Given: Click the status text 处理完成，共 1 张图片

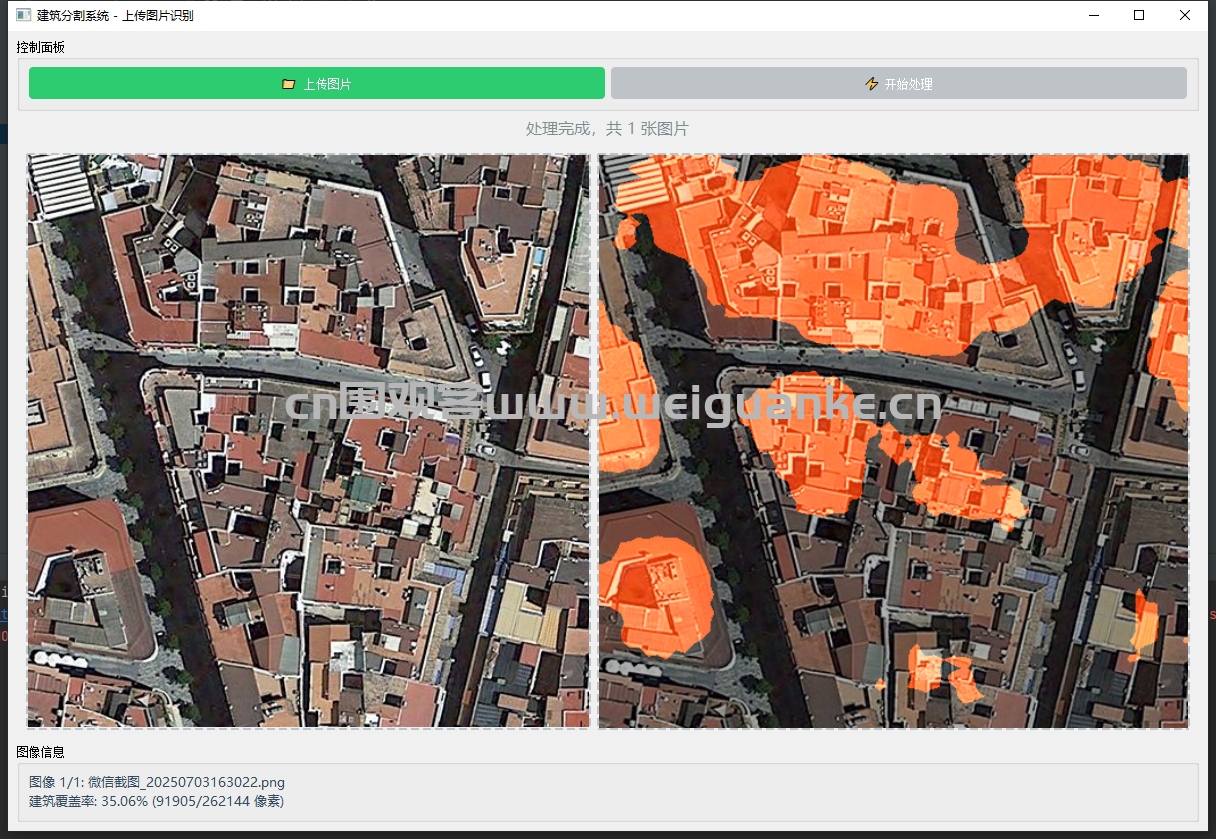Looking at the screenshot, I should pos(607,129).
